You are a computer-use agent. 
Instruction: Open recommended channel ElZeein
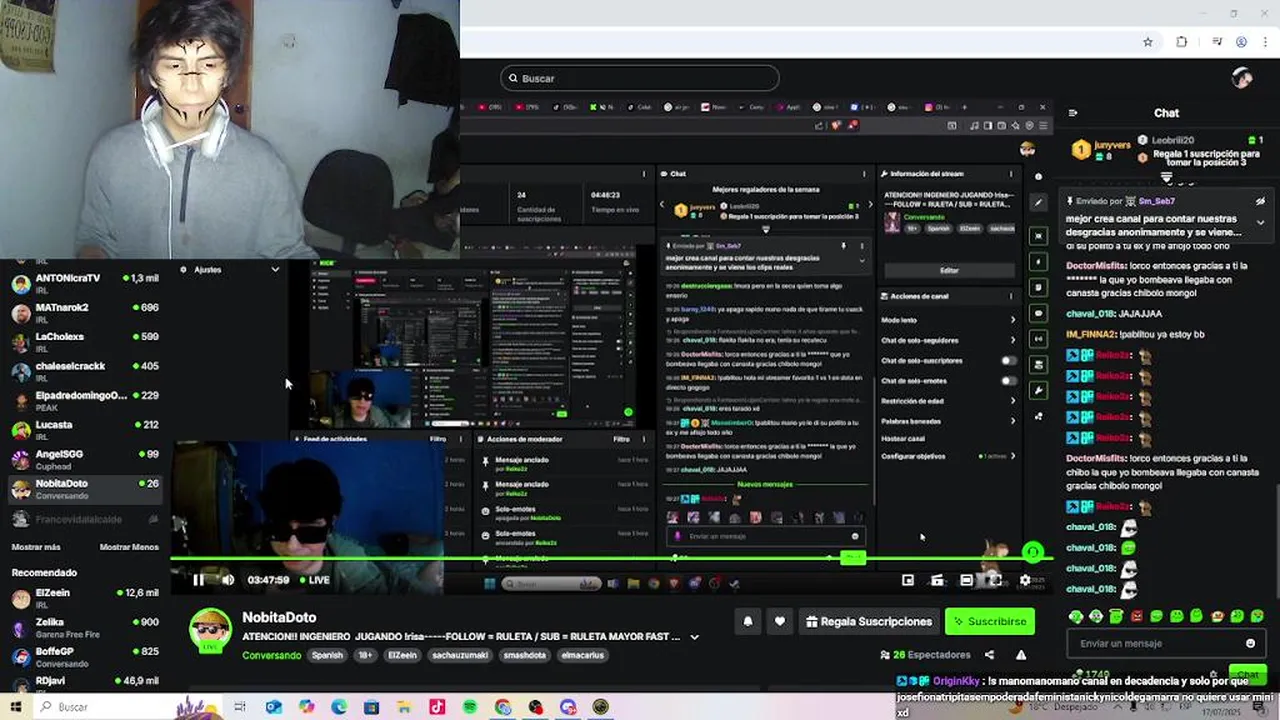tap(85, 597)
